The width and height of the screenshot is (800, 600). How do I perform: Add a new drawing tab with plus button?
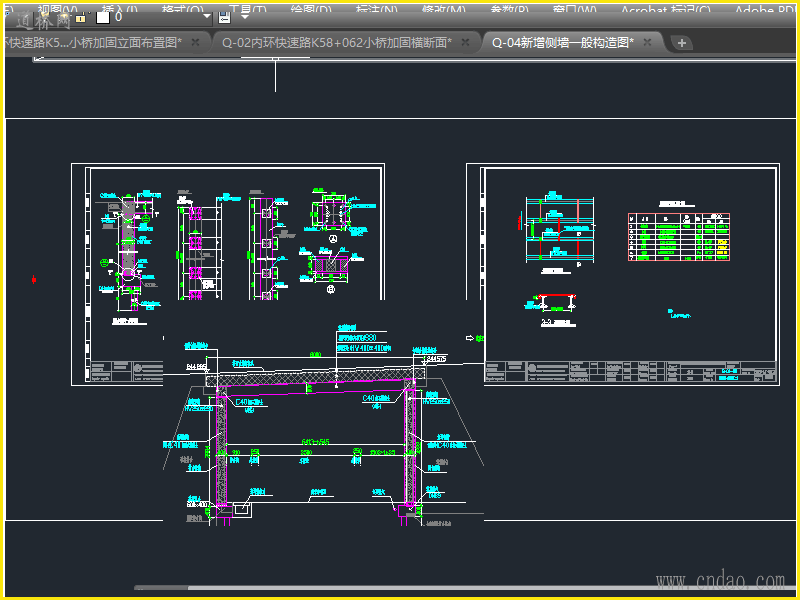[x=682, y=43]
